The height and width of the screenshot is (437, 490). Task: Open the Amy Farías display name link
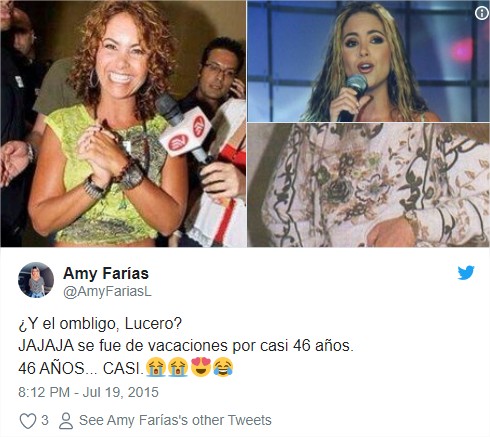(106, 273)
